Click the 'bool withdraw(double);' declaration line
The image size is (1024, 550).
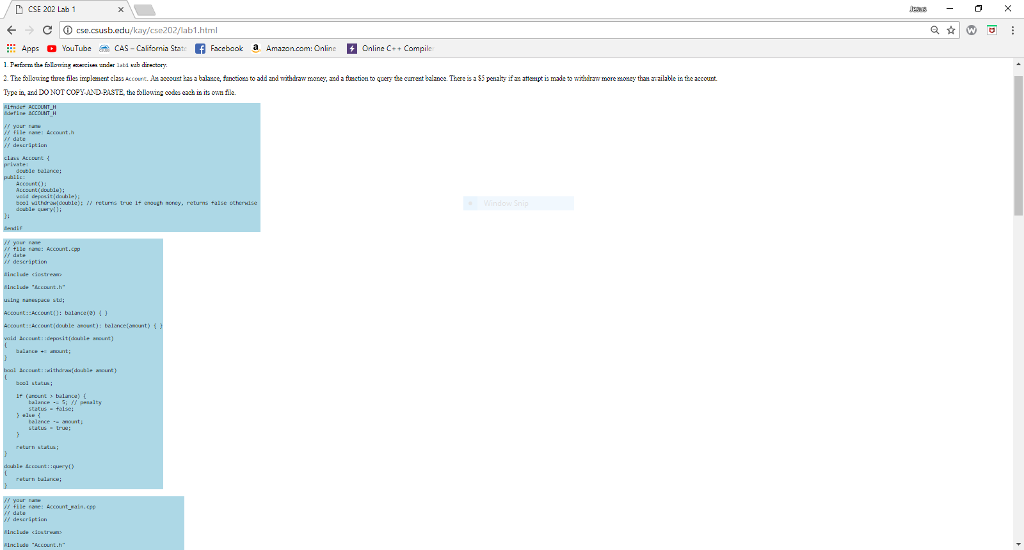coord(136,203)
